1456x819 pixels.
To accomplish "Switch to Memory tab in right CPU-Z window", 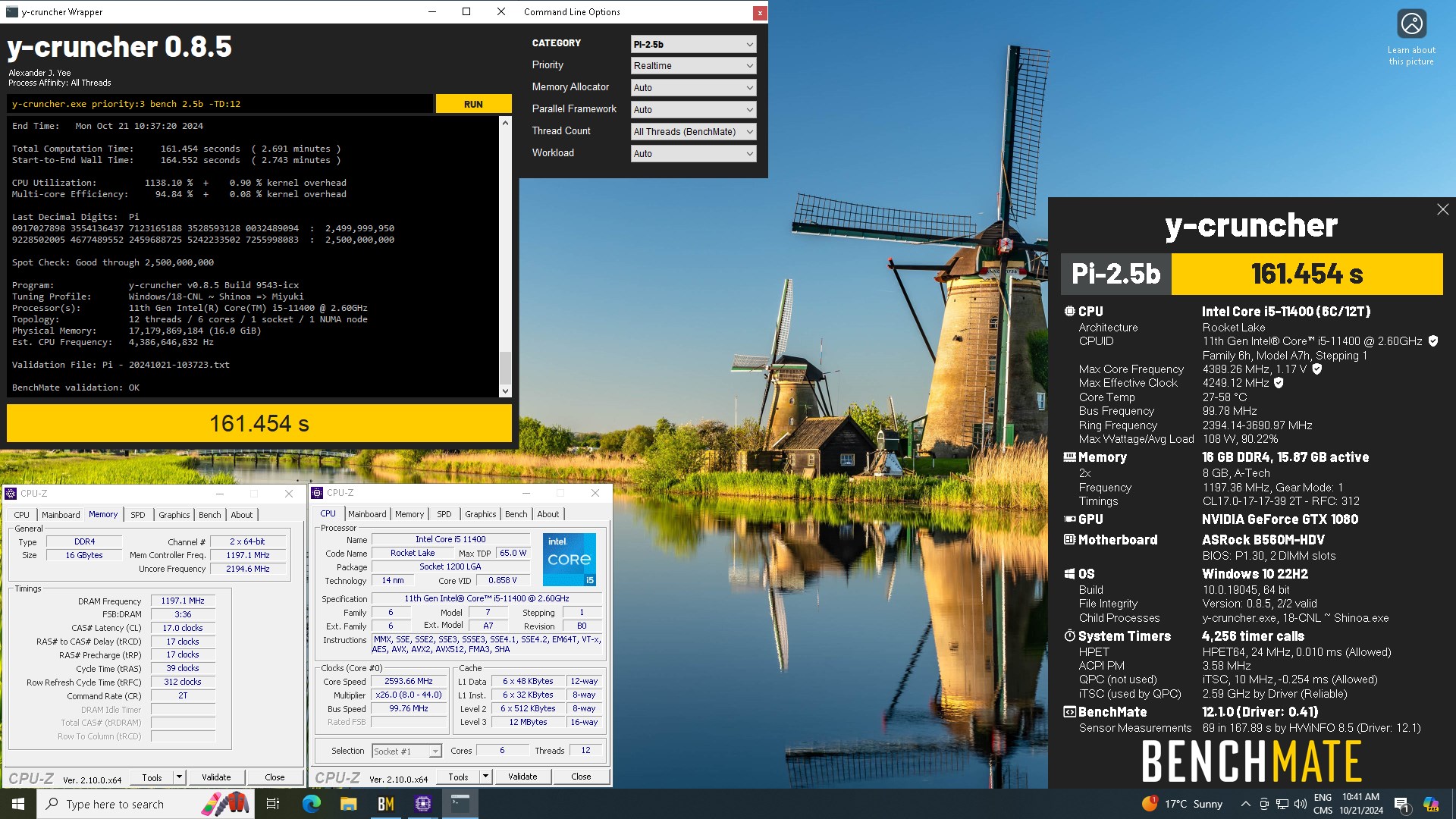I will [x=409, y=514].
